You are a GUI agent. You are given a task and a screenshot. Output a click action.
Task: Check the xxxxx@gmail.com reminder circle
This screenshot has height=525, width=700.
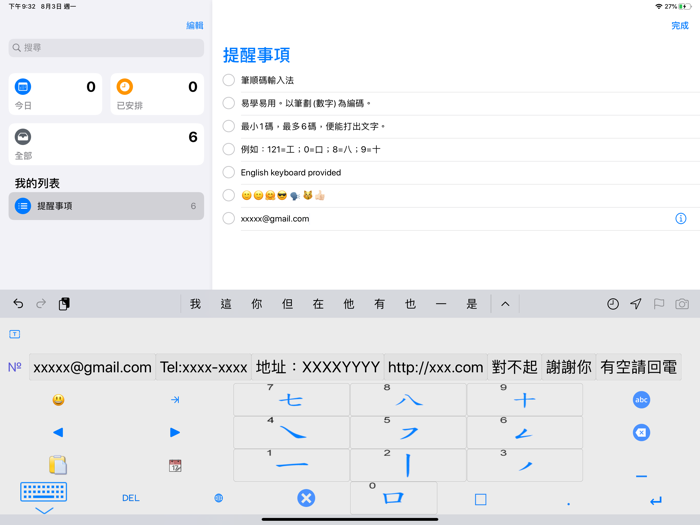pos(229,218)
